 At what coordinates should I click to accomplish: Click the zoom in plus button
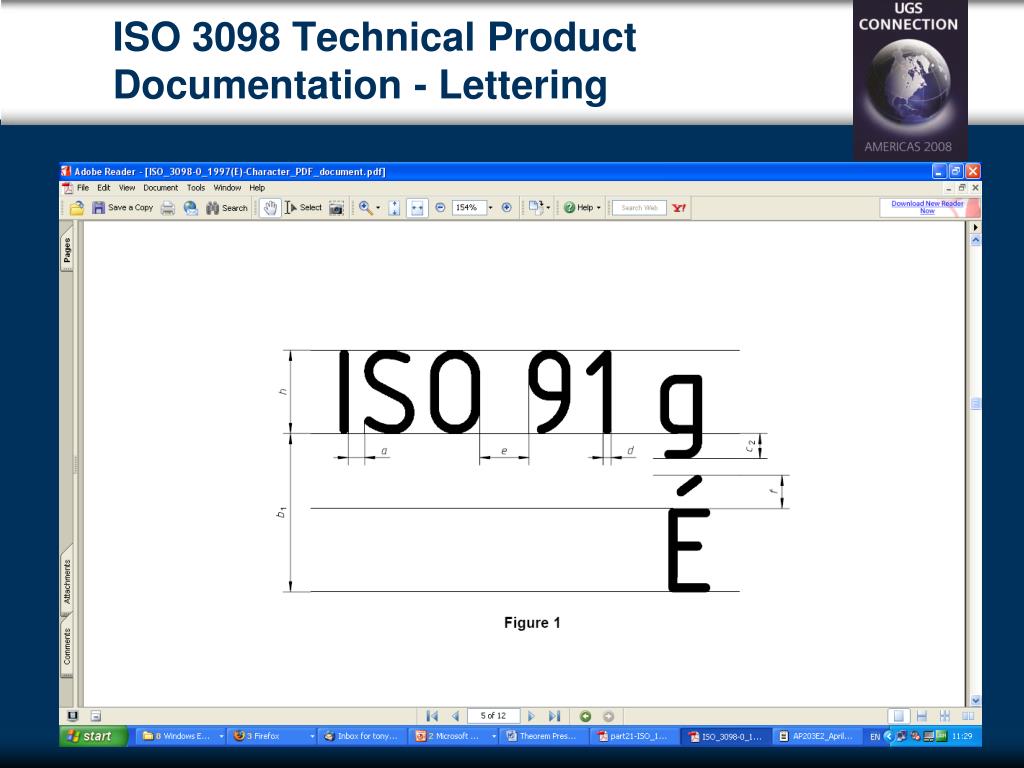[506, 208]
